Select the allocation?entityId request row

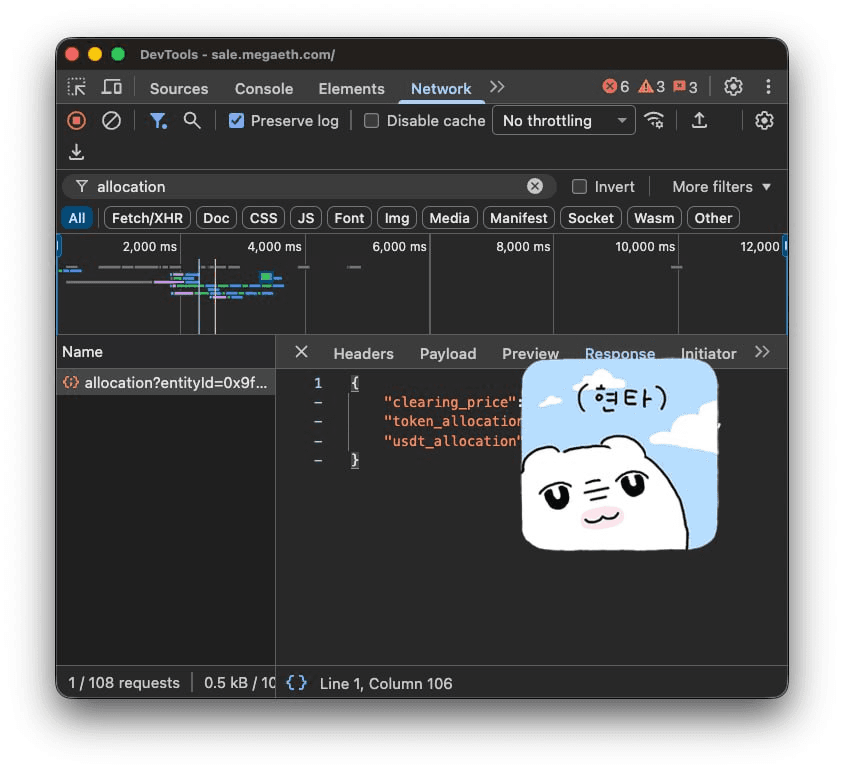[165, 382]
